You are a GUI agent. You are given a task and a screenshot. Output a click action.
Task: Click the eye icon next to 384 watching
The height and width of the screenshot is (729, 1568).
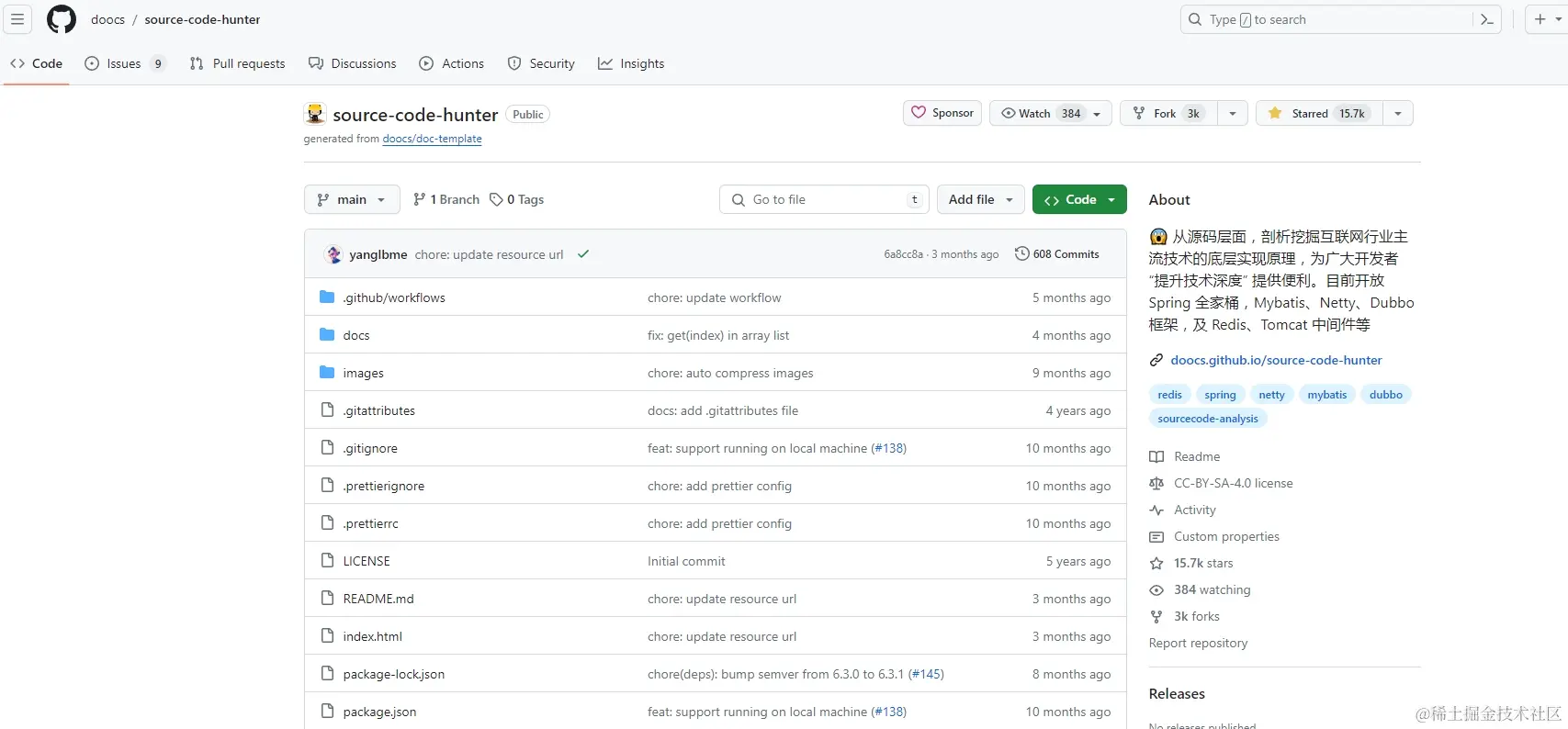1156,589
